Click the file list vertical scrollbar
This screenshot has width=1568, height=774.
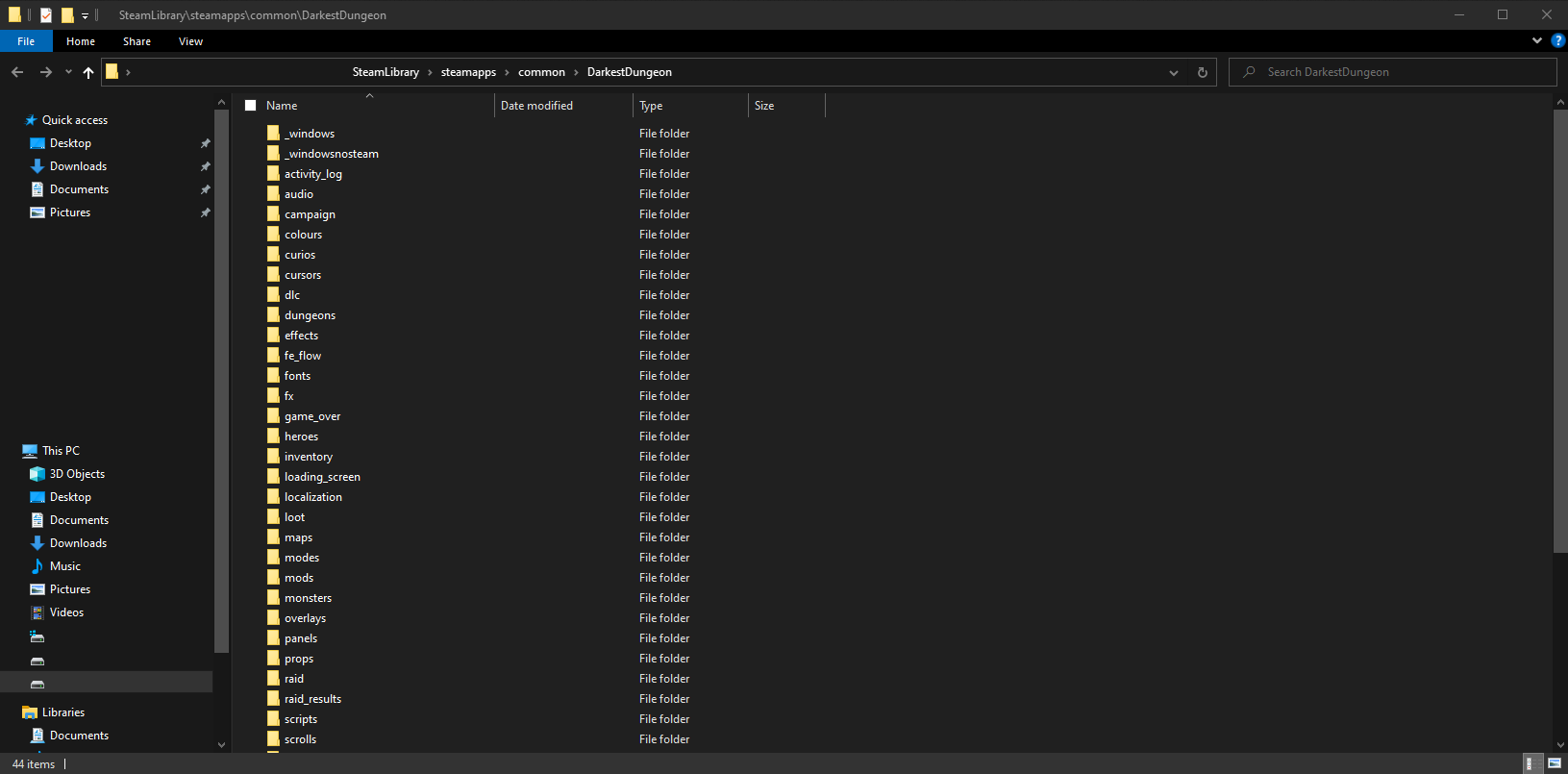pyautogui.click(x=1559, y=332)
